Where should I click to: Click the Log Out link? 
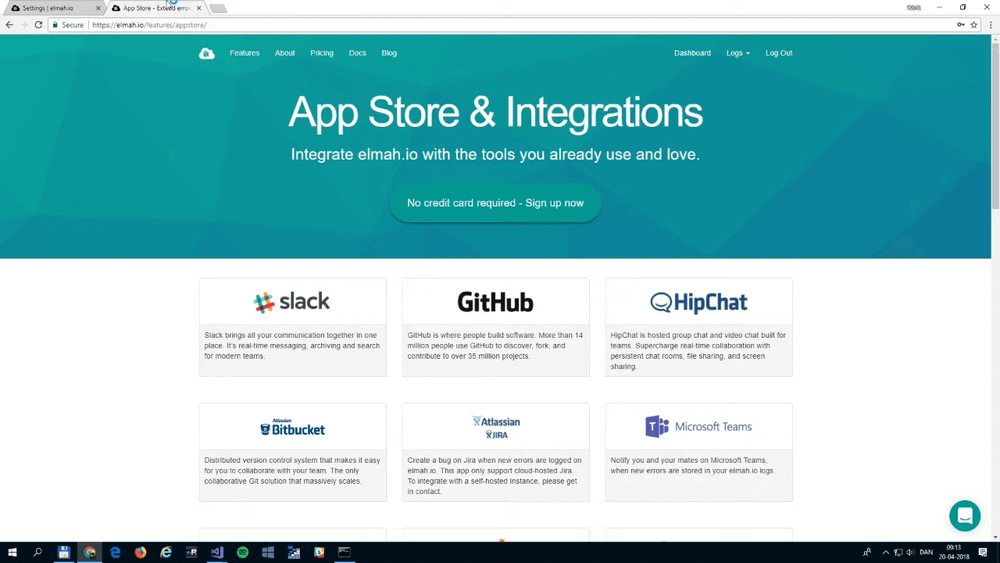coord(779,54)
